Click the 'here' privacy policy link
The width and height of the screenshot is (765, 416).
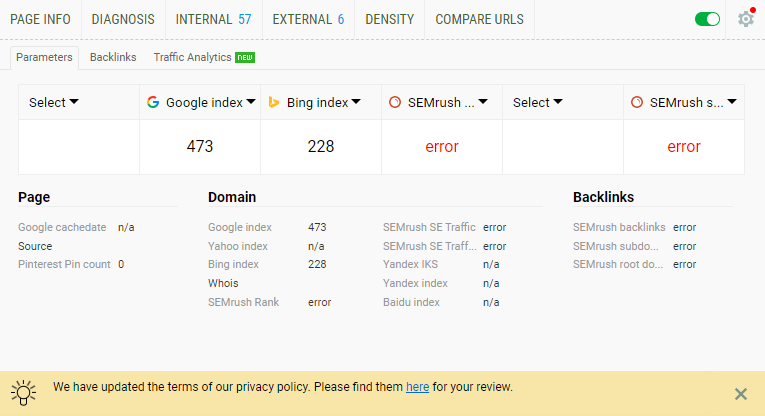[x=418, y=387]
